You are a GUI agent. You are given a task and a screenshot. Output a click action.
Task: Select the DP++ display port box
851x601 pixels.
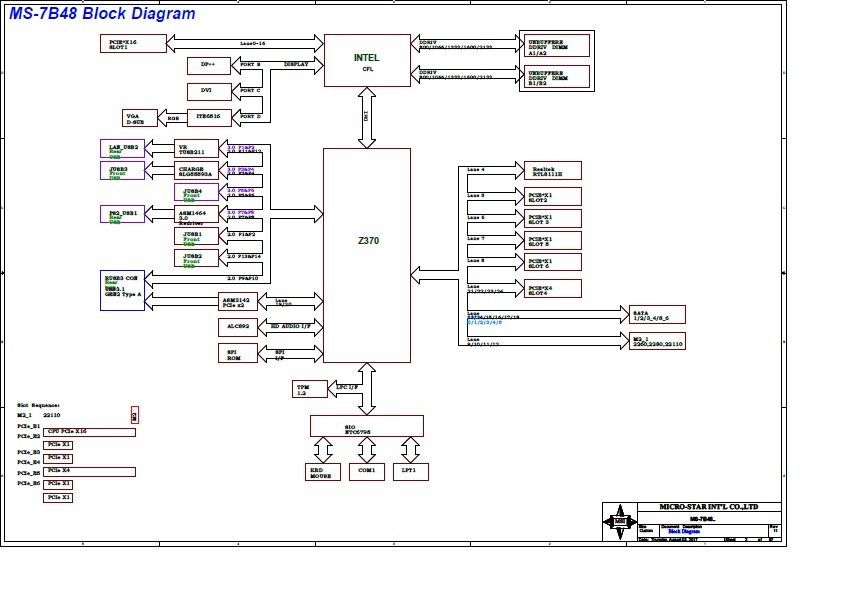(208, 66)
